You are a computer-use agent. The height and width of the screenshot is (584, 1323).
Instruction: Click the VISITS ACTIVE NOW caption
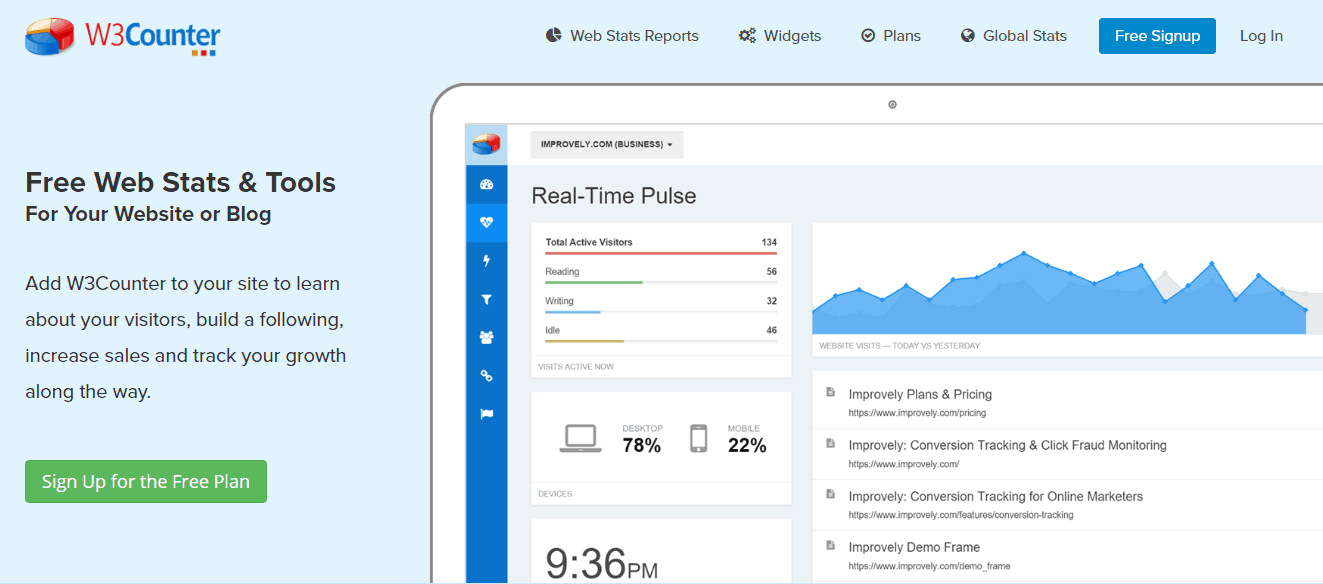(x=576, y=367)
